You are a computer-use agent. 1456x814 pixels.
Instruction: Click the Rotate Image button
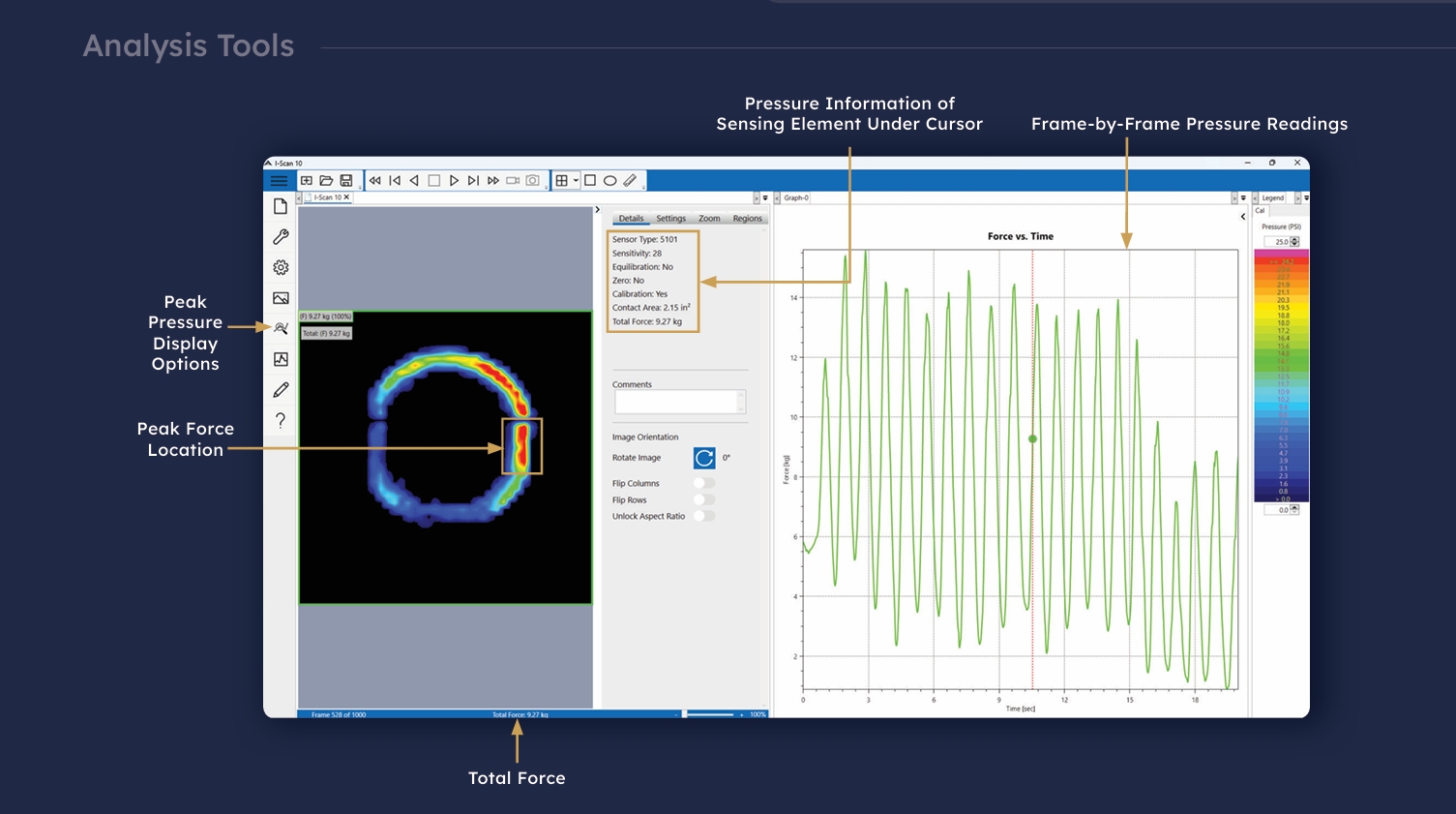[x=704, y=458]
